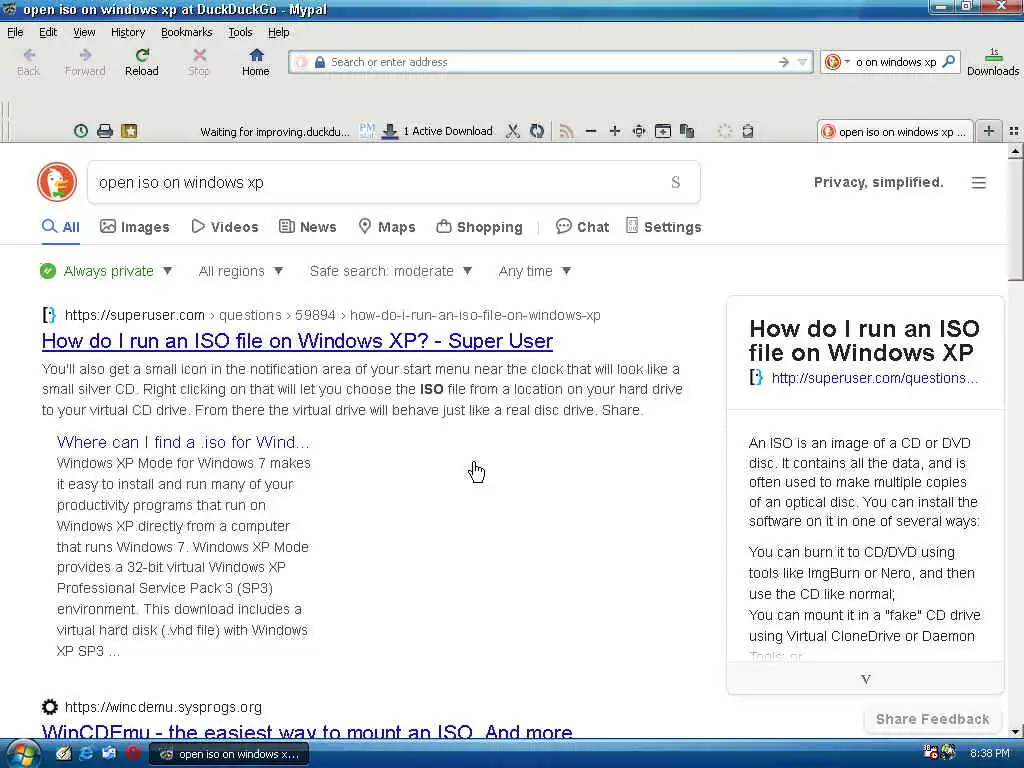Viewport: 1024px width, 768px height.
Task: Open How do I run an ISO Super User link
Action: tap(297, 341)
